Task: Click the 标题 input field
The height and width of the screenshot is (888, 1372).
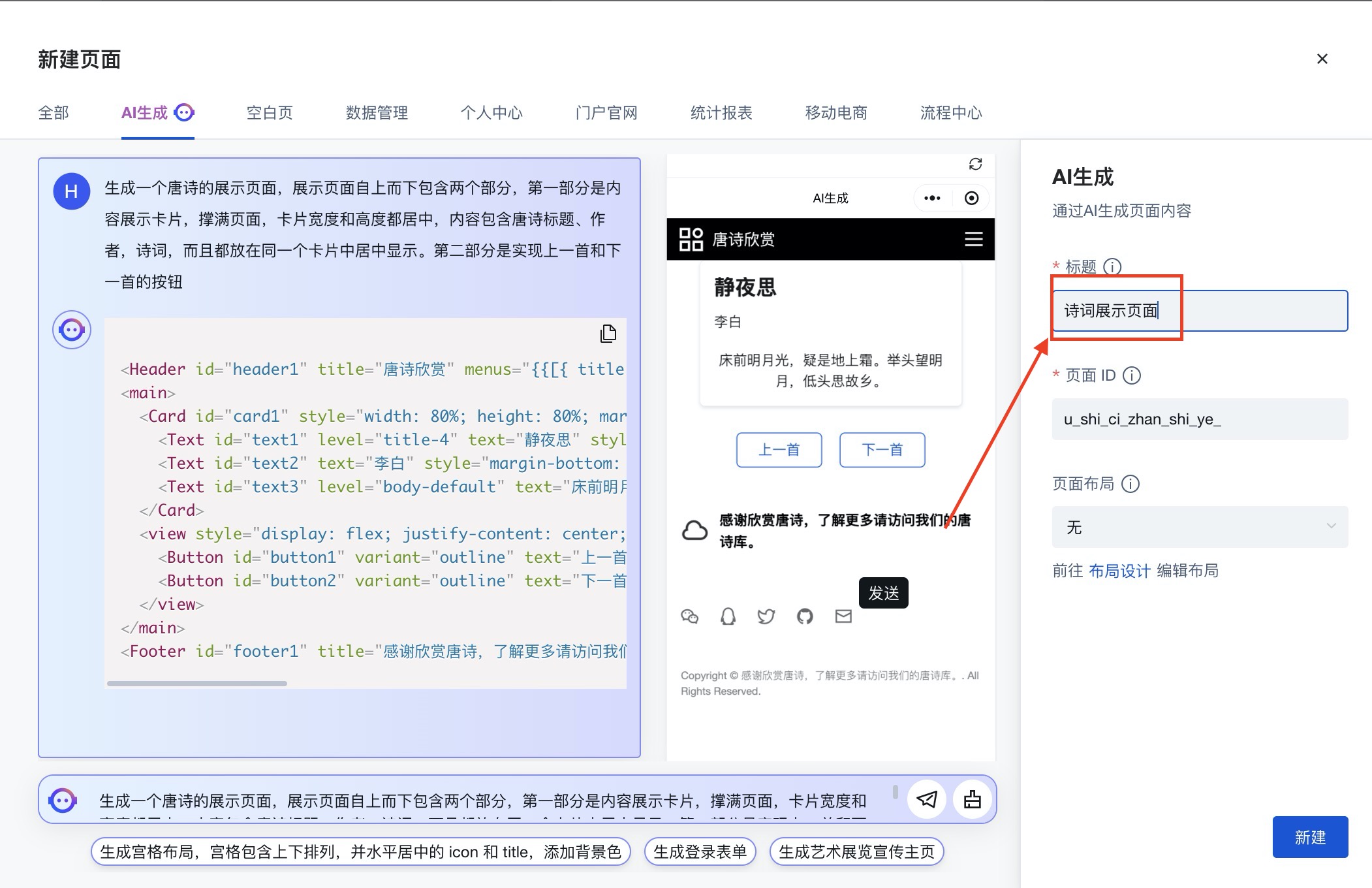Action: tap(1200, 311)
